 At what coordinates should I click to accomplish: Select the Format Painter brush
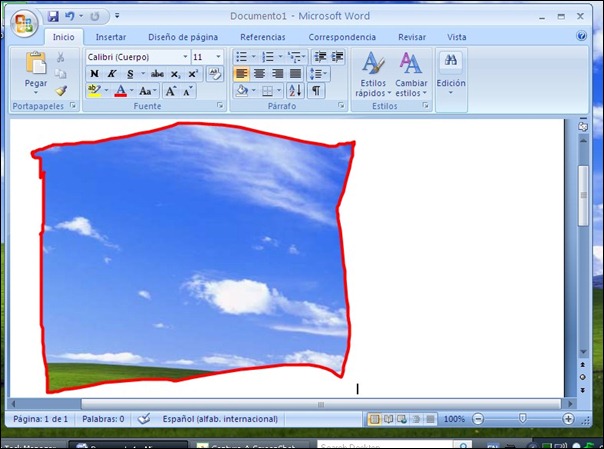pyautogui.click(x=61, y=90)
